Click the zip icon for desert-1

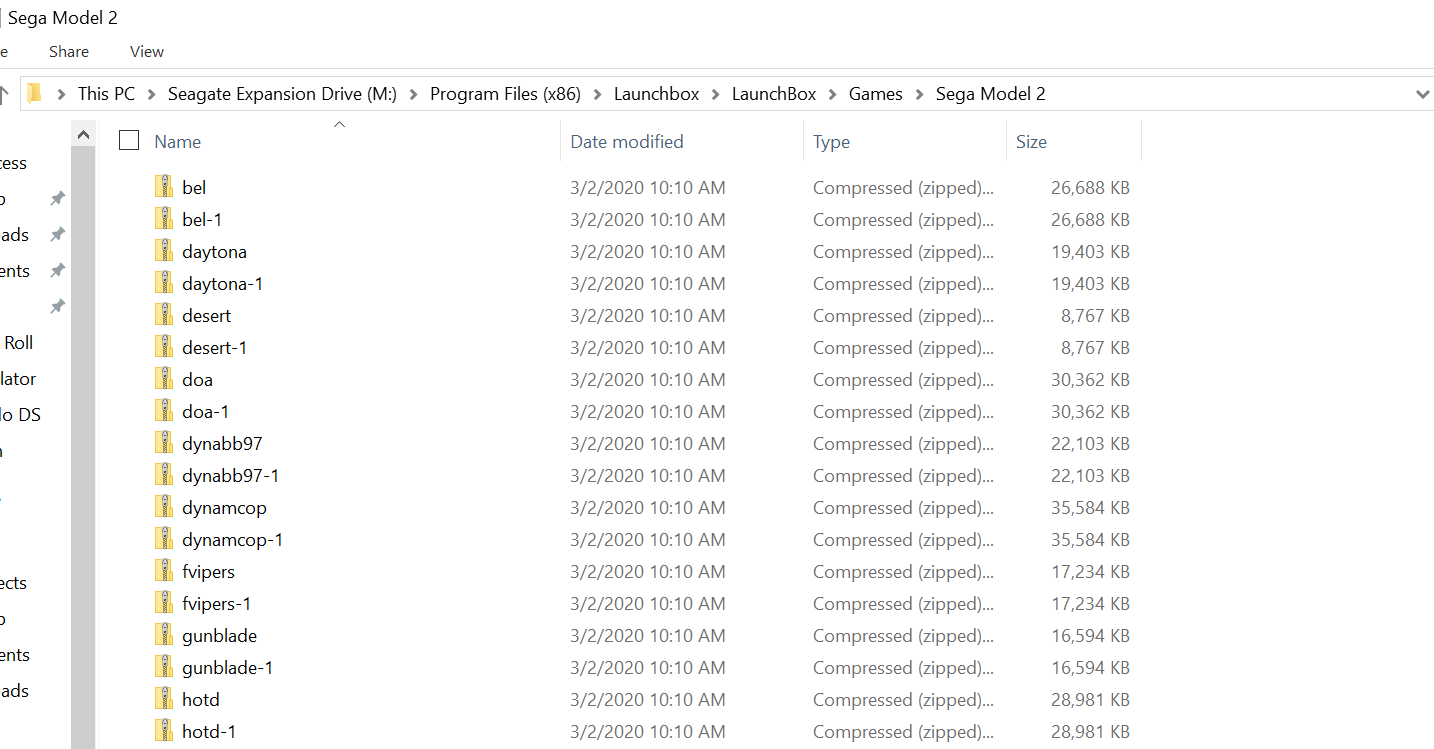tap(164, 347)
